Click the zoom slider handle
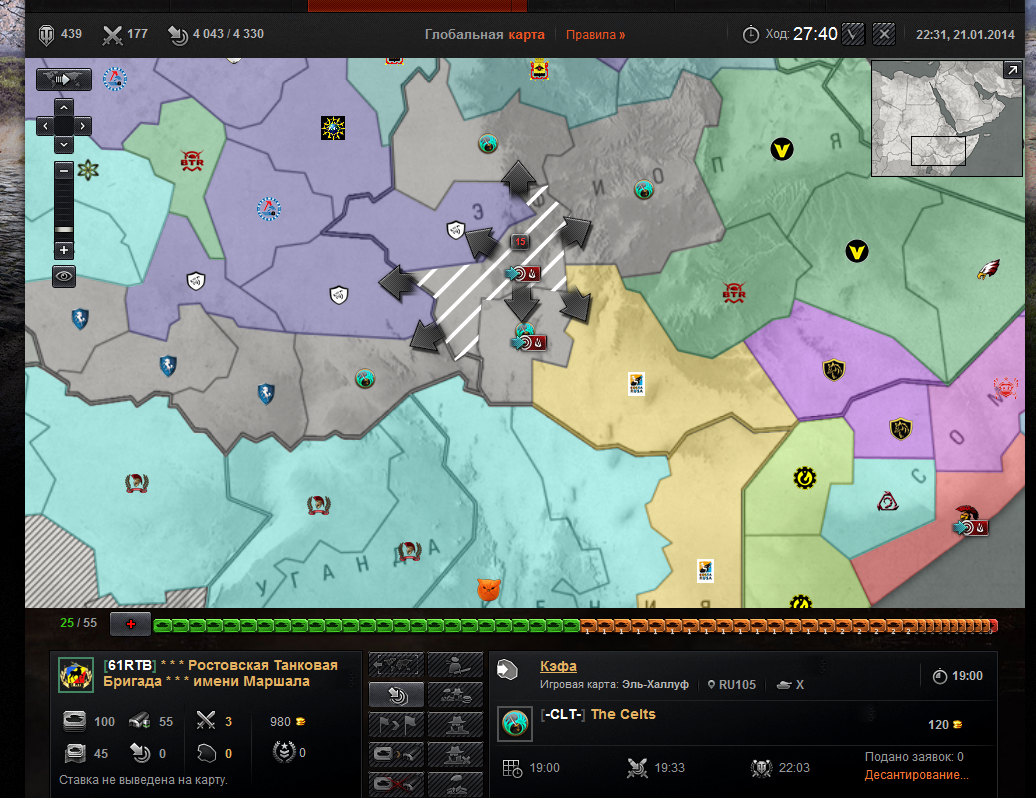Image resolution: width=1036 pixels, height=798 pixels. click(x=63, y=230)
